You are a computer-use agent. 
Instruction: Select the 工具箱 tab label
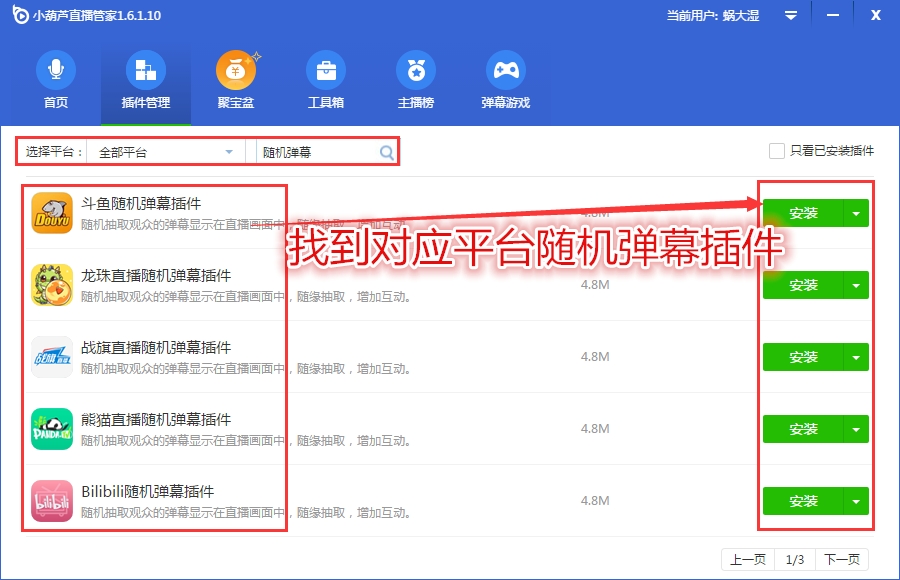[326, 103]
